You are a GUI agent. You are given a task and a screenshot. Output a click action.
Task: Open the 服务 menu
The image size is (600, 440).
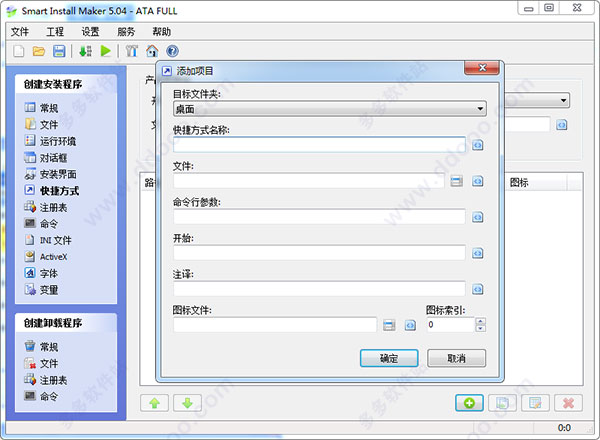126,31
